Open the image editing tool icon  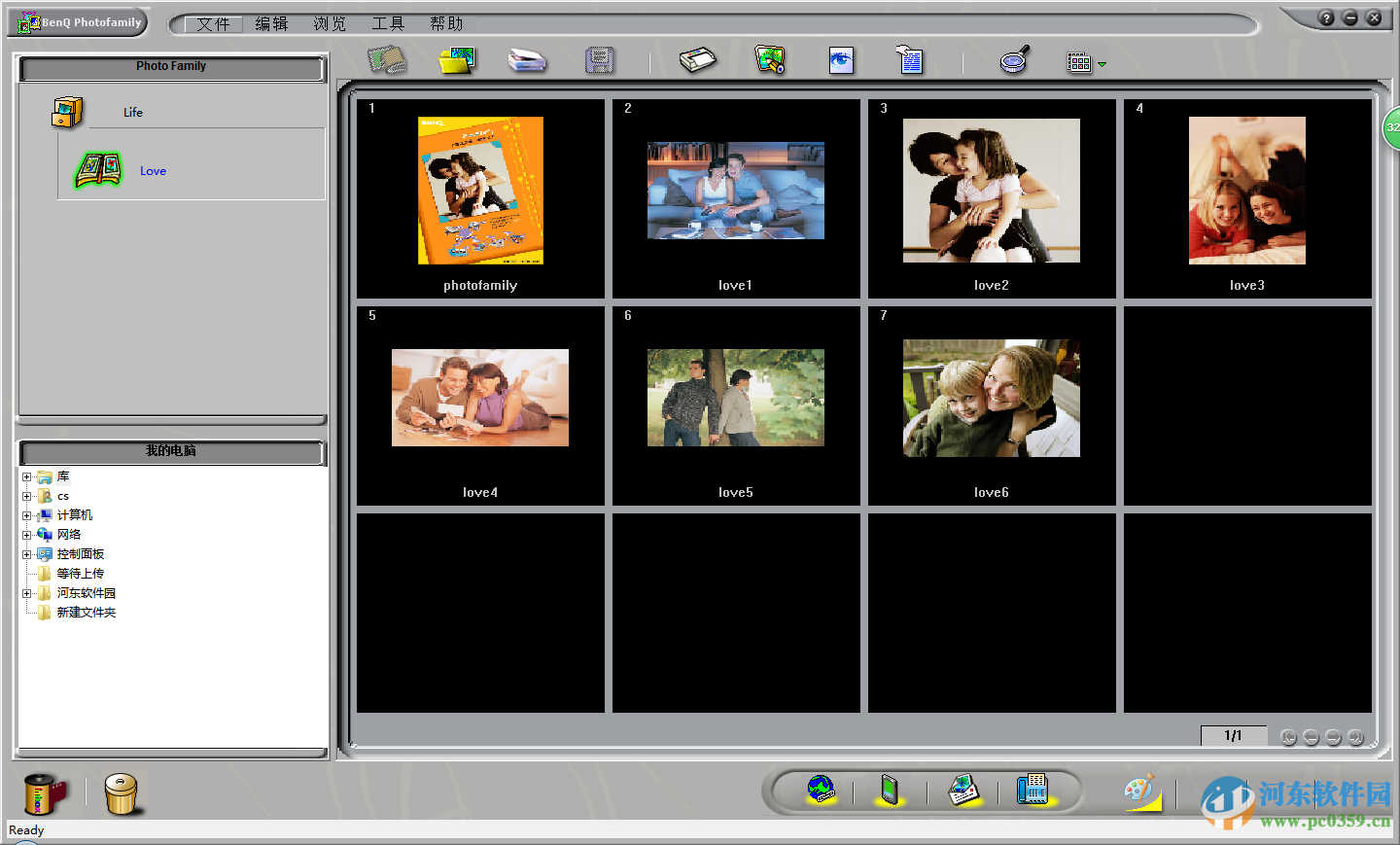click(769, 59)
